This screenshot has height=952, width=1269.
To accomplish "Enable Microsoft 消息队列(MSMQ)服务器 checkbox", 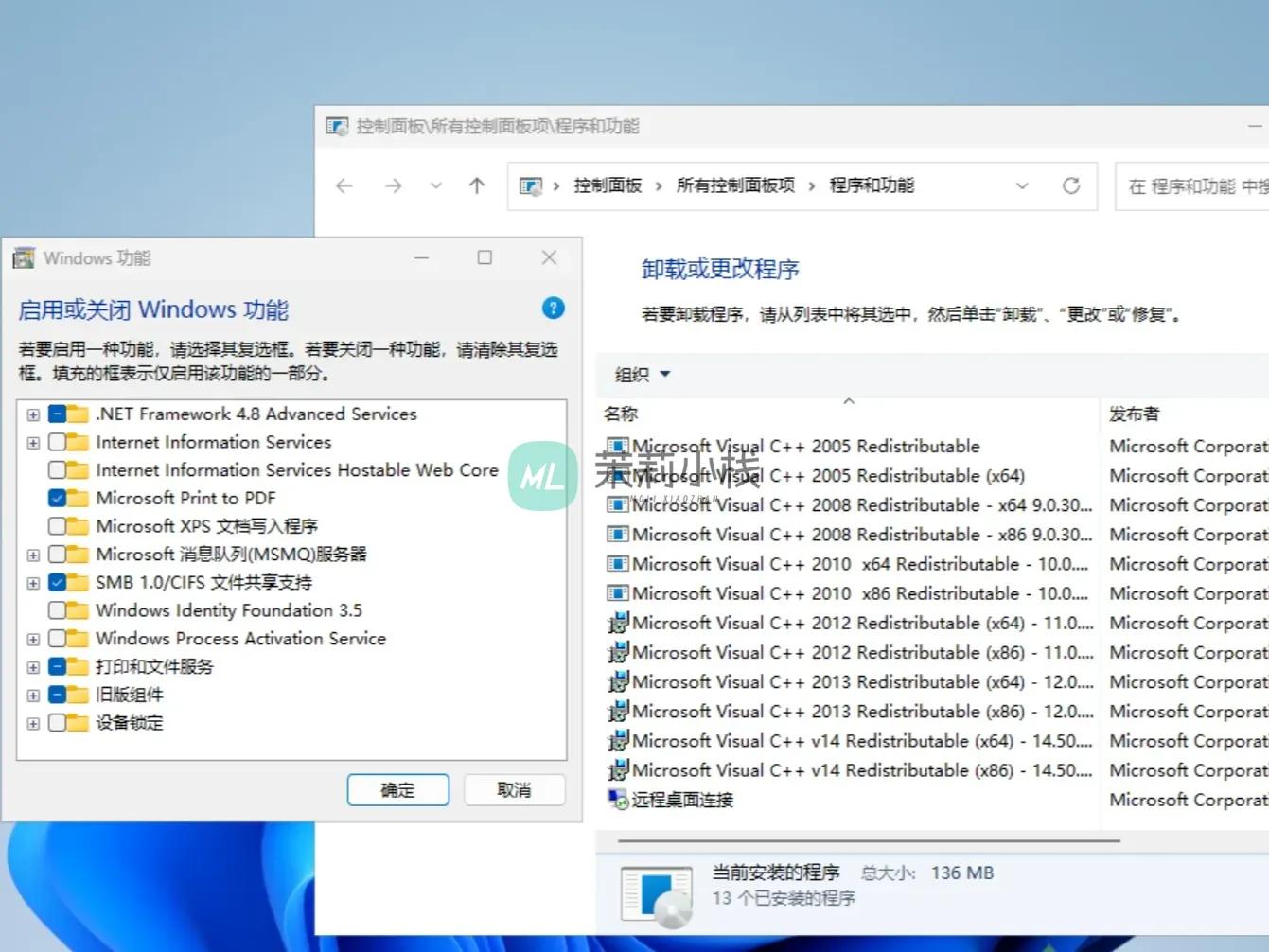I will [57, 555].
